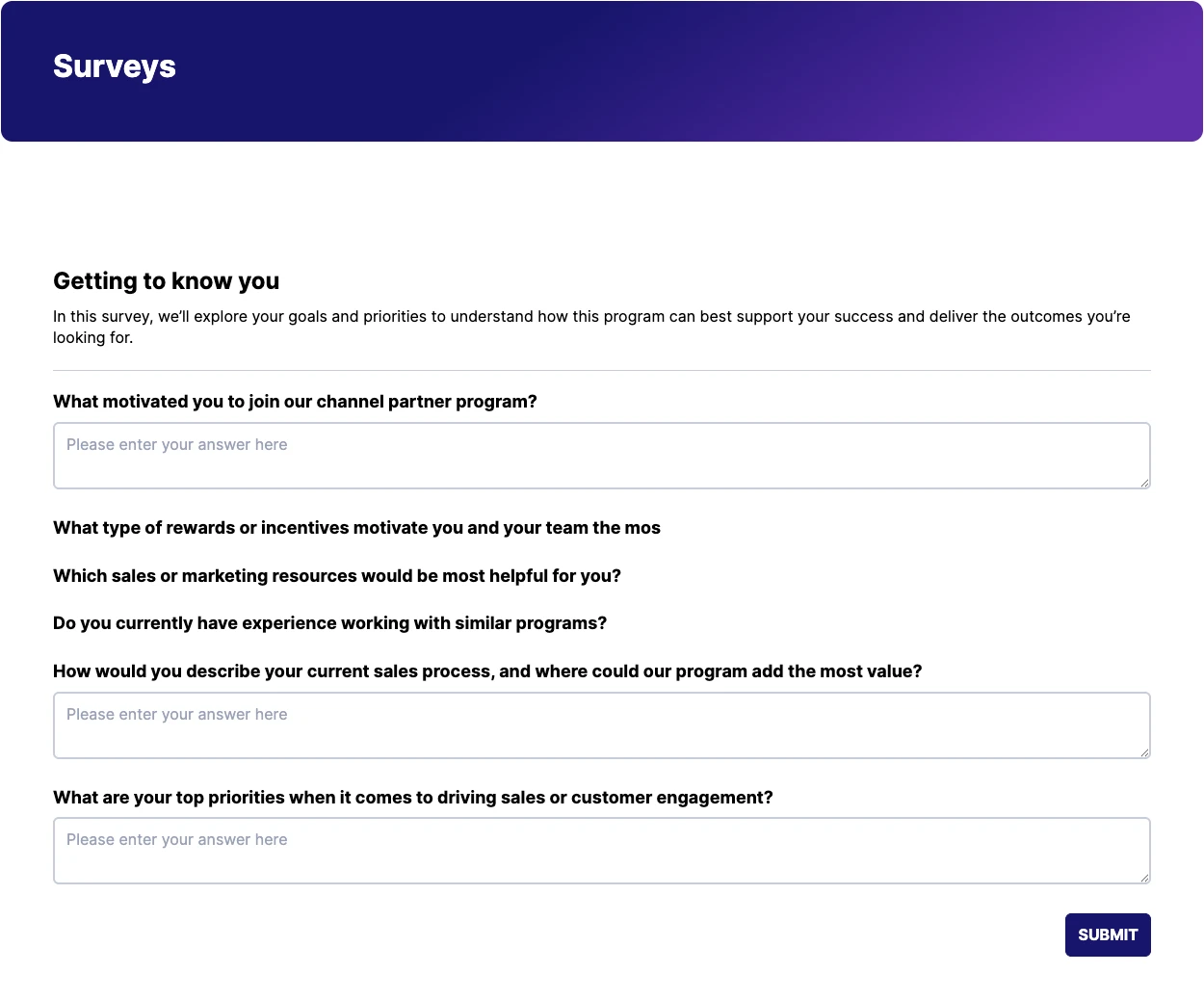This screenshot has height=1000, width=1204.
Task: Click the resize handle of the channel partner motivation textarea
Action: (1144, 483)
